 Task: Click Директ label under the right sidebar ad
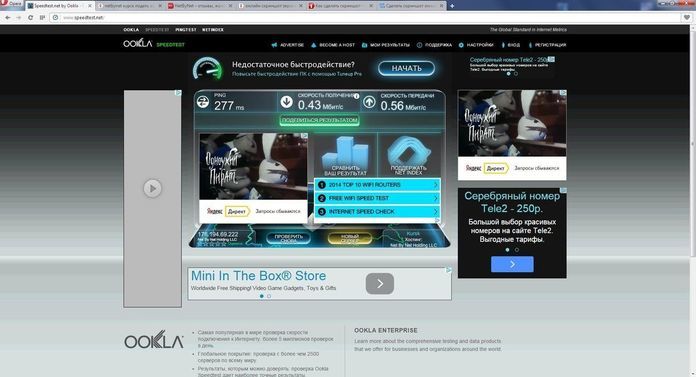tap(496, 168)
